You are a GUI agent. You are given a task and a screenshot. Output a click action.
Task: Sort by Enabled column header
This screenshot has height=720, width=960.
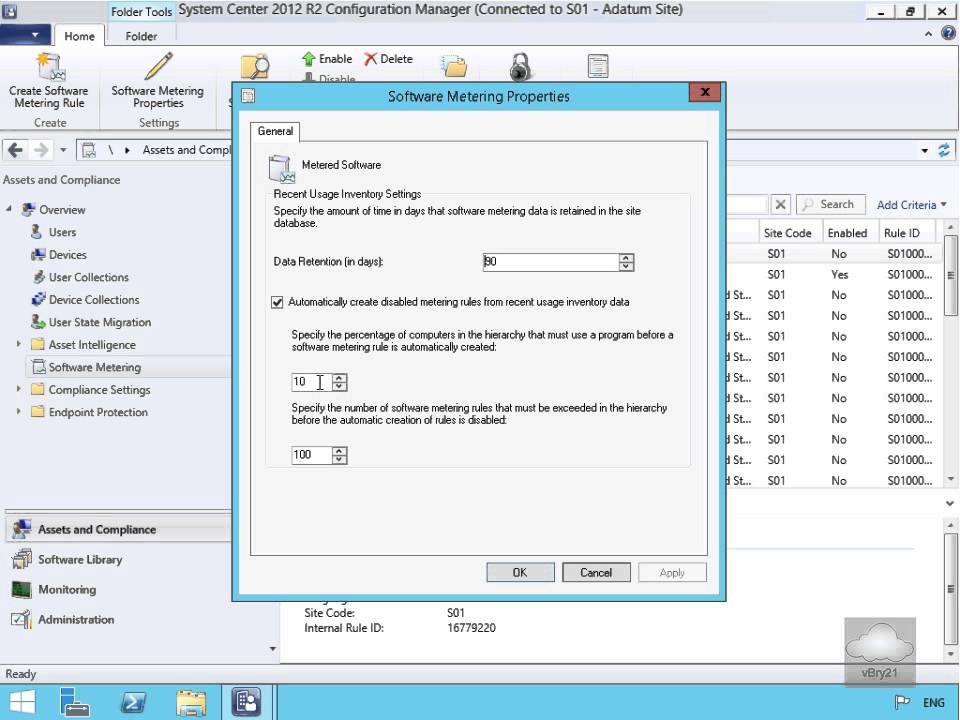pos(847,233)
